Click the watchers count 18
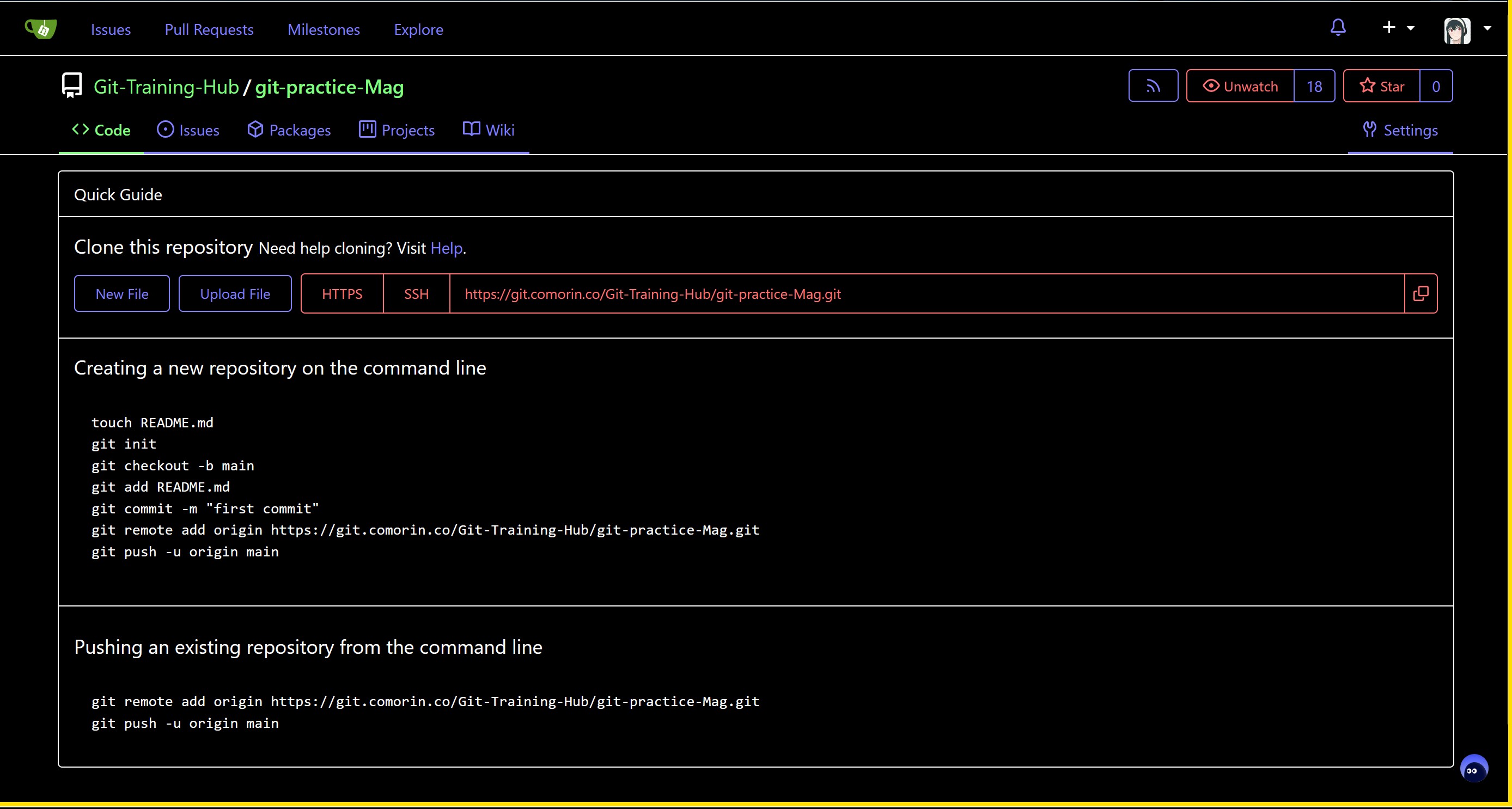Image resolution: width=1512 pixels, height=809 pixels. 1314,86
